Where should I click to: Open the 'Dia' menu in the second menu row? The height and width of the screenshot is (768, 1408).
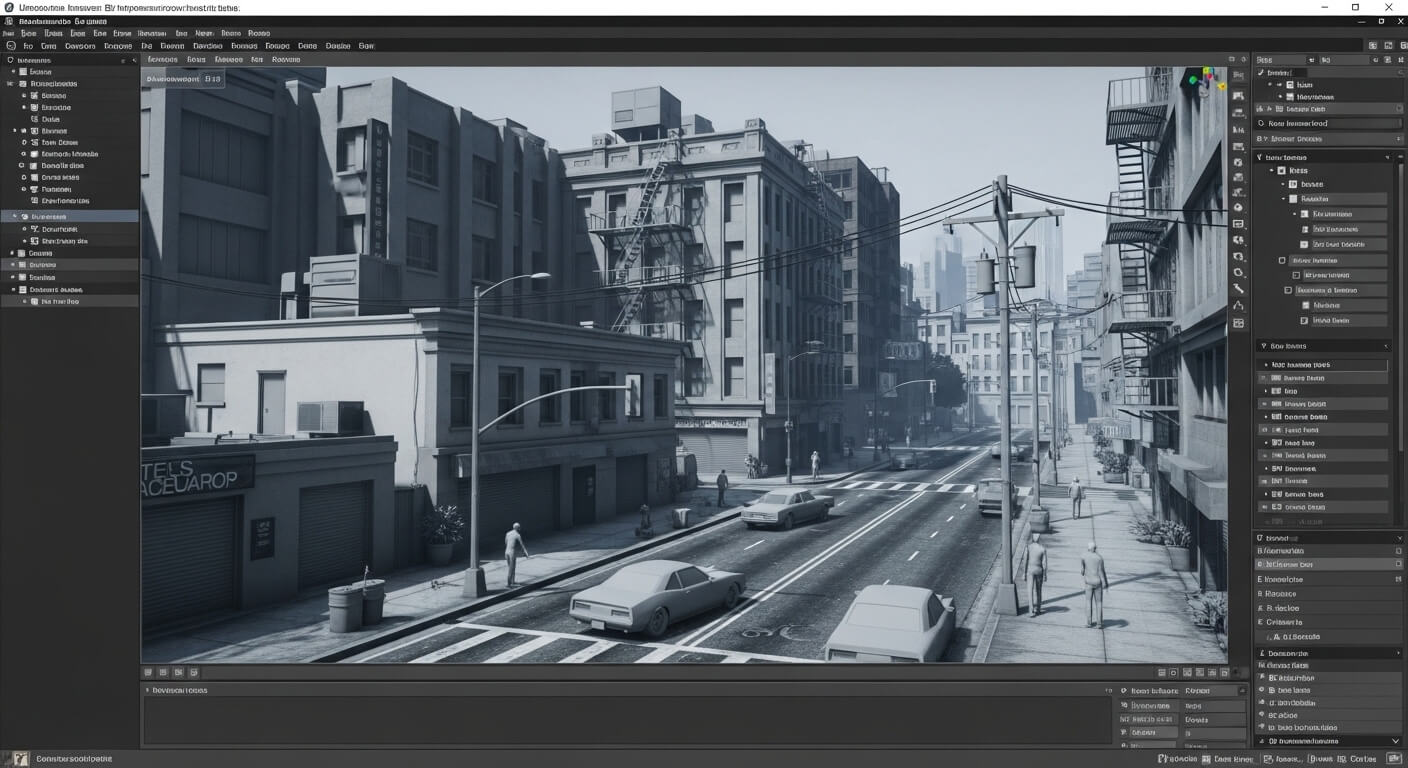click(146, 46)
